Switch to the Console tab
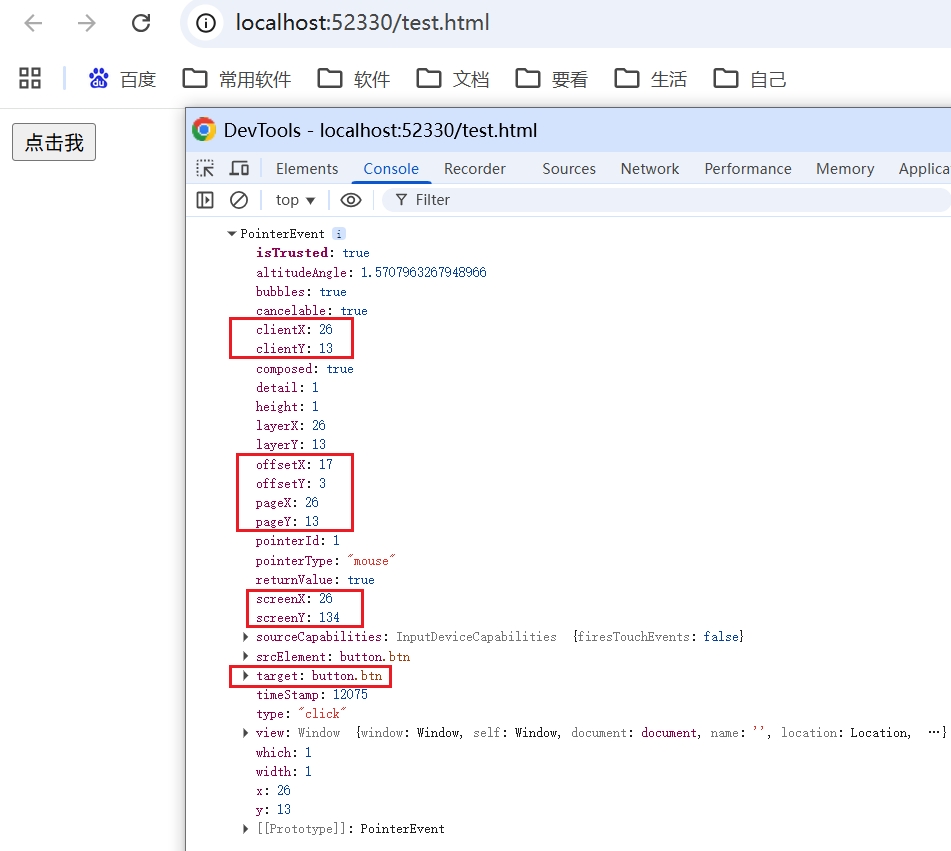 [391, 169]
